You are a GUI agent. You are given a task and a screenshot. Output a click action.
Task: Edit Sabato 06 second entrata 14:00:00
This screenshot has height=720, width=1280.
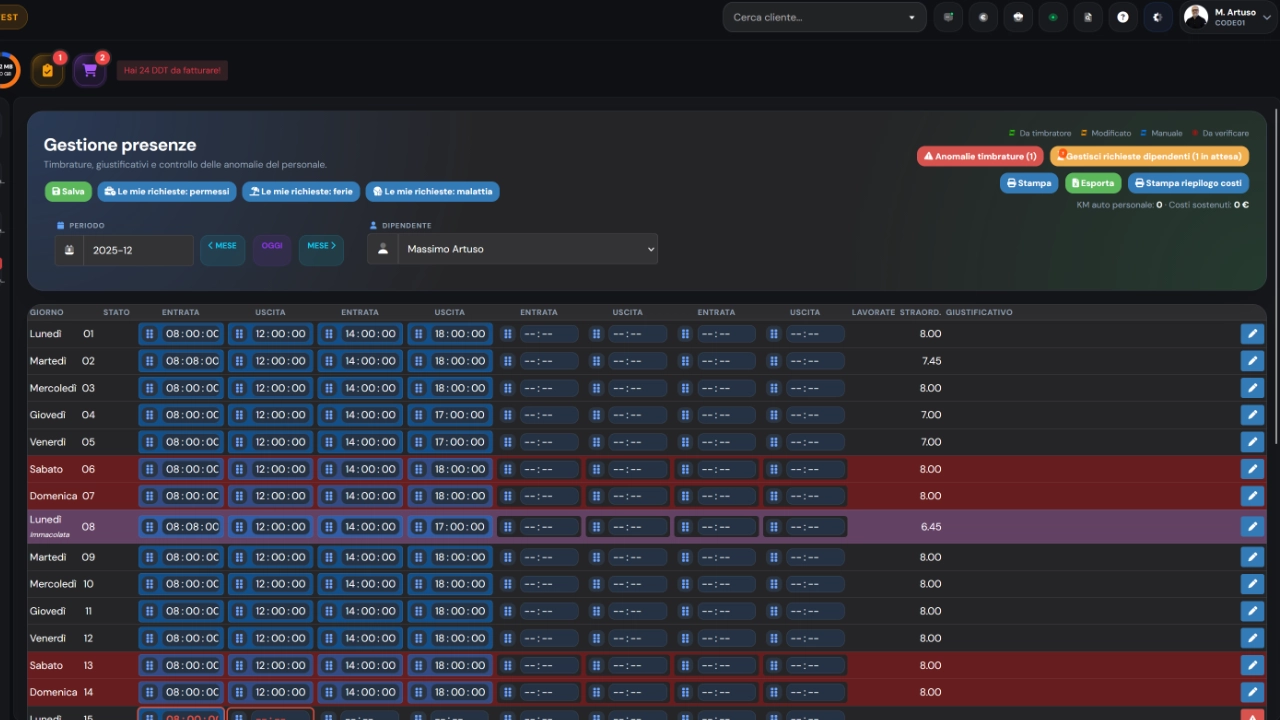coord(370,469)
